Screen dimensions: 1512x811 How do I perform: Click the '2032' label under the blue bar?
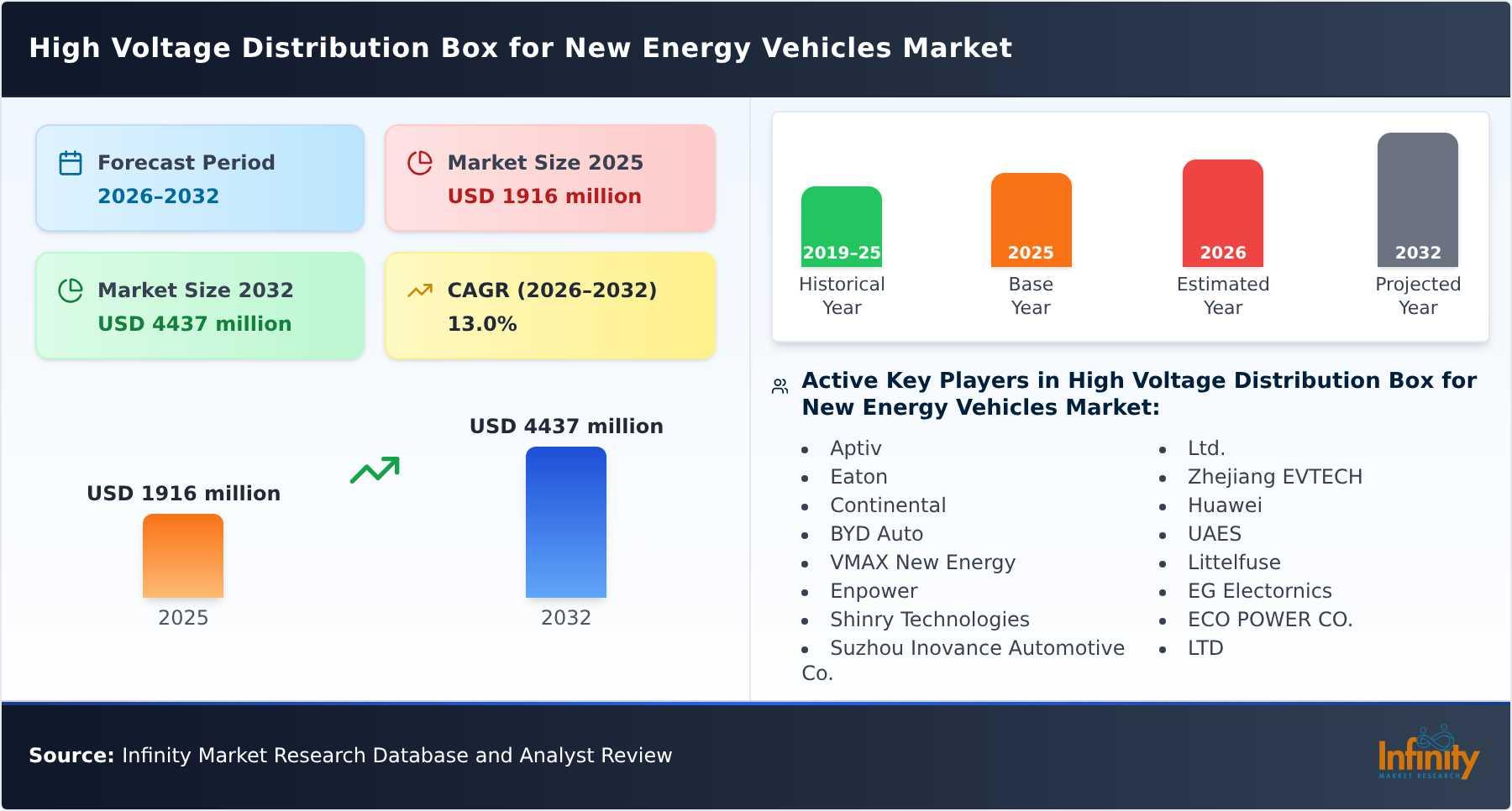pyautogui.click(x=566, y=618)
